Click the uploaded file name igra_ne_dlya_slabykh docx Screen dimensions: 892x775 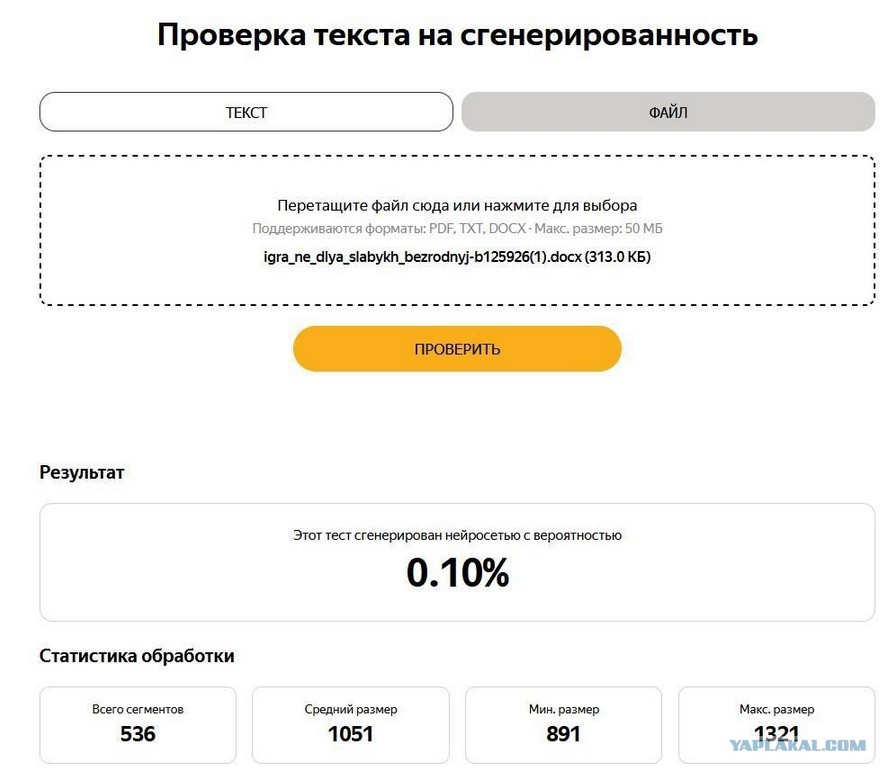click(457, 257)
